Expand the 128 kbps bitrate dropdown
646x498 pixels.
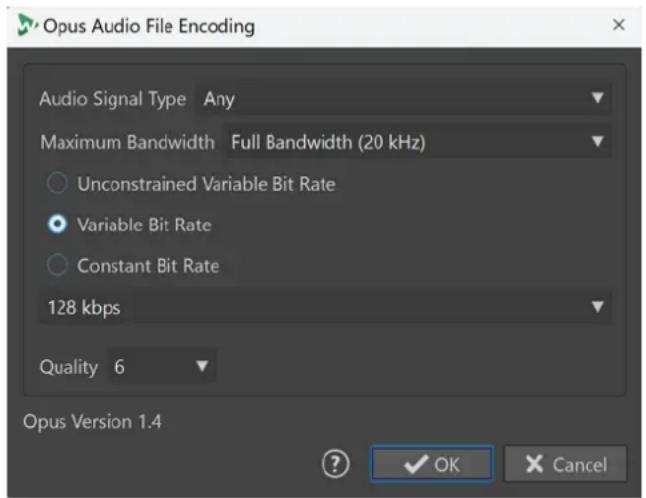325,307
